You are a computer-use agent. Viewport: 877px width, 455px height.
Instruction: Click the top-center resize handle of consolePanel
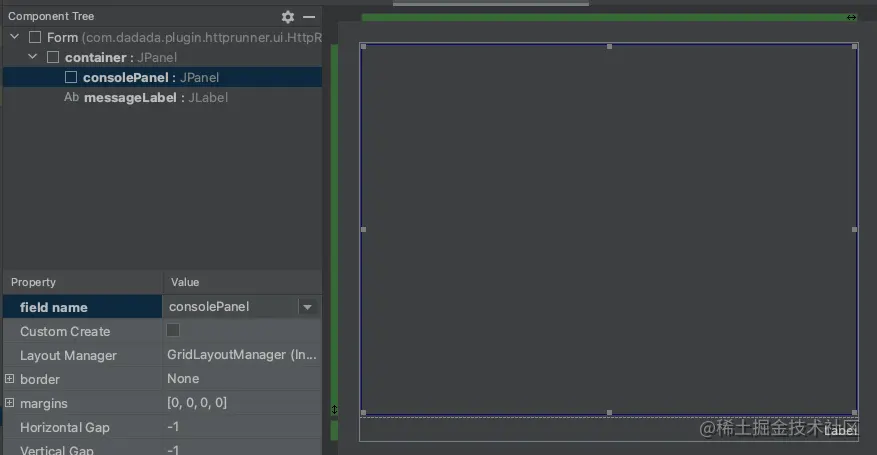610,46
